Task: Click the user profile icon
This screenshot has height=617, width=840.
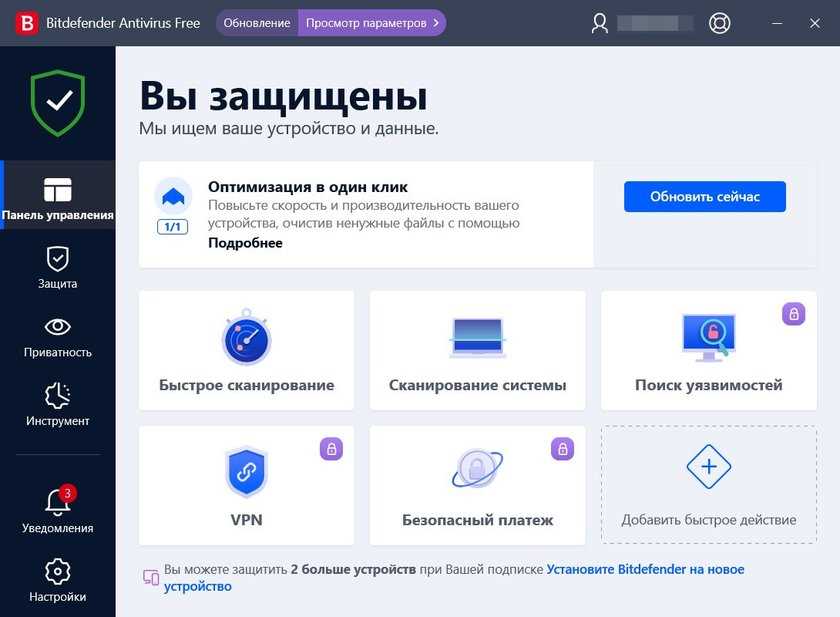Action: [x=599, y=21]
